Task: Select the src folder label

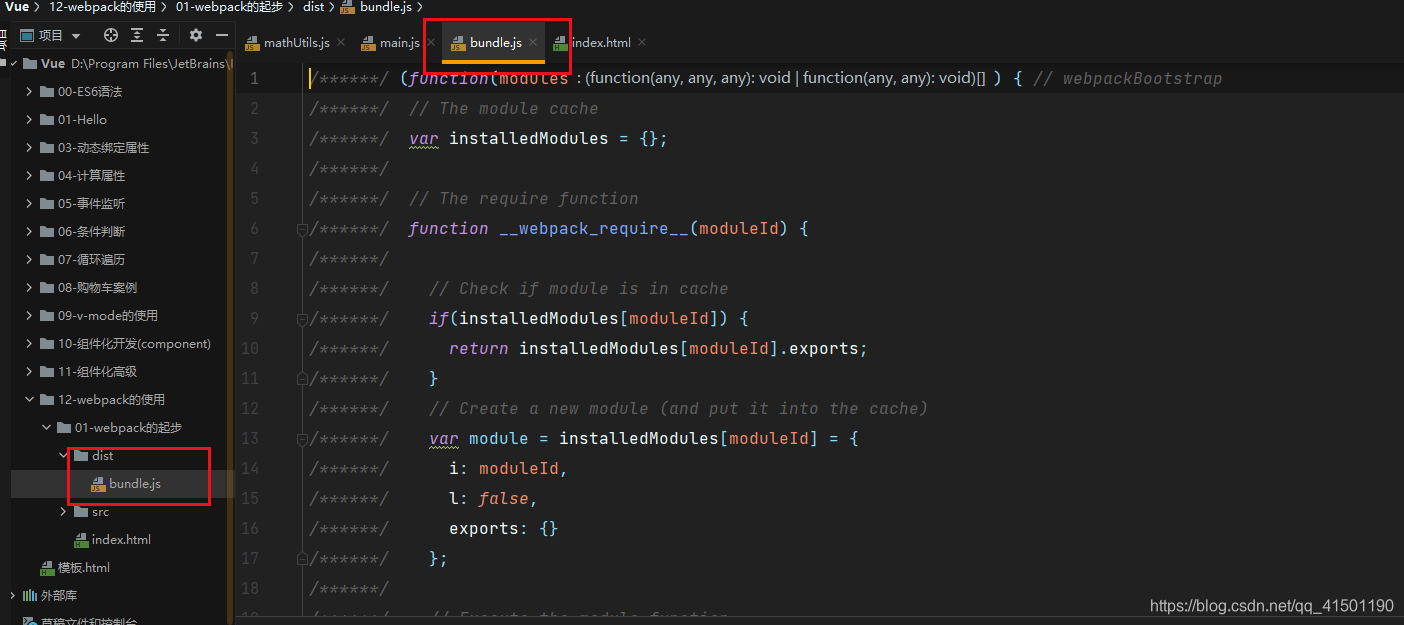Action: (100, 511)
